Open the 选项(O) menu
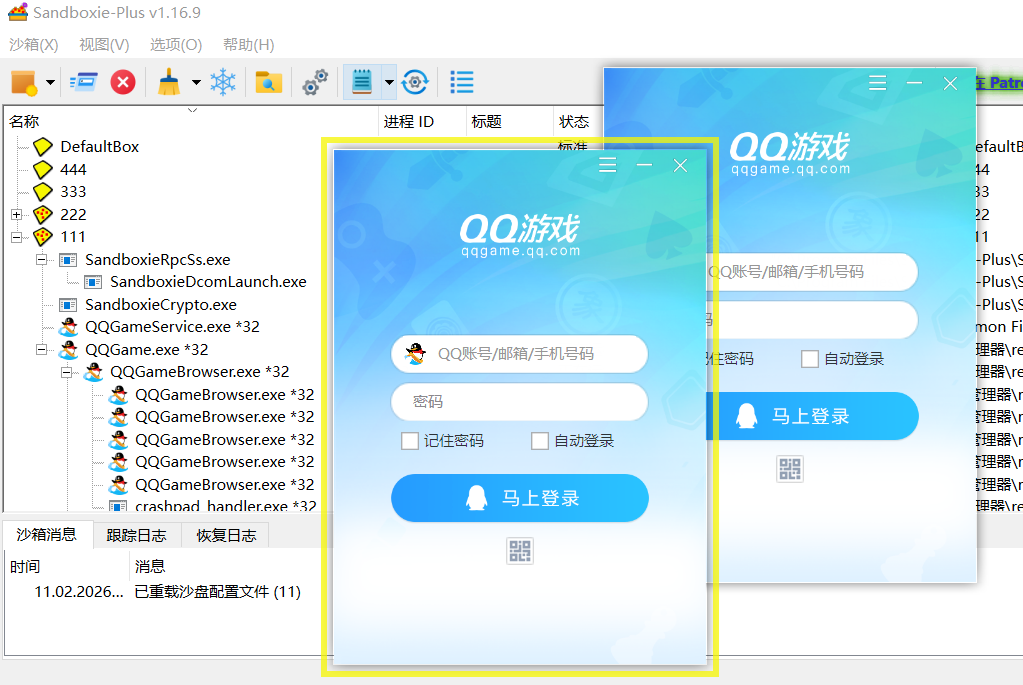 coord(176,45)
